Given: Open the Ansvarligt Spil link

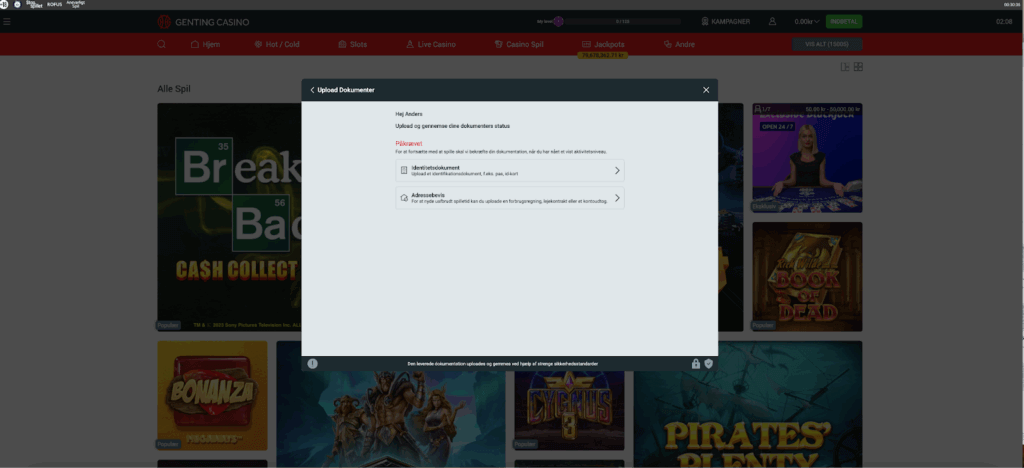Looking at the screenshot, I should pyautogui.click(x=76, y=4).
